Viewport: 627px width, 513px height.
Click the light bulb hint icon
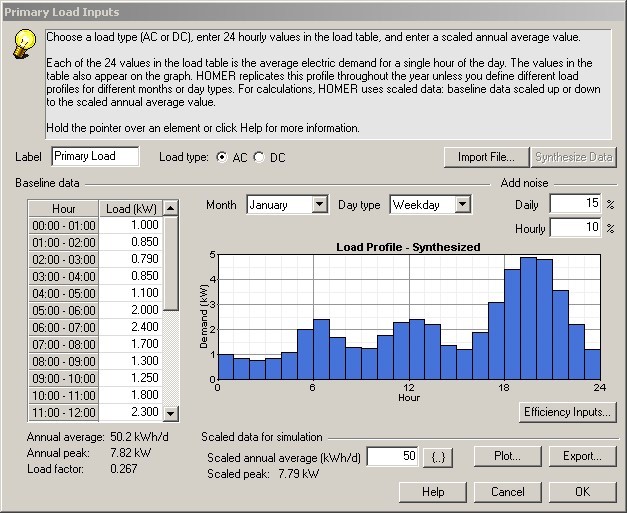click(24, 44)
